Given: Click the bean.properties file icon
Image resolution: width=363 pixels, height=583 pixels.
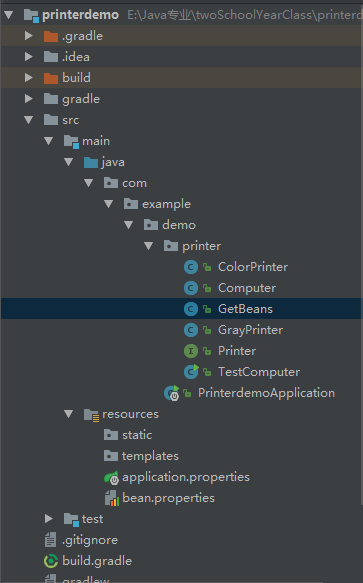Looking at the screenshot, I should 112,498.
